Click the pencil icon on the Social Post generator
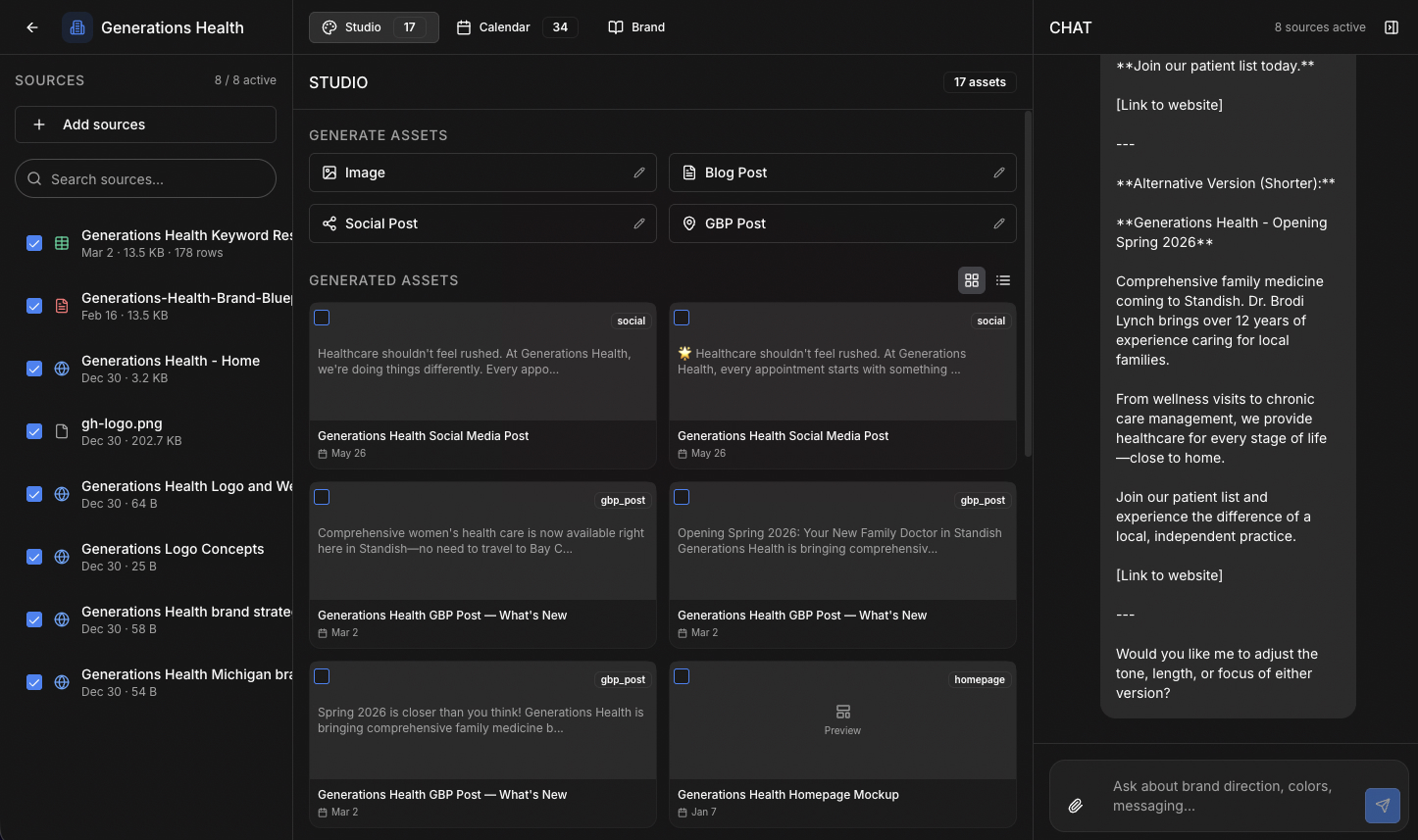This screenshot has width=1418, height=840. 639,223
